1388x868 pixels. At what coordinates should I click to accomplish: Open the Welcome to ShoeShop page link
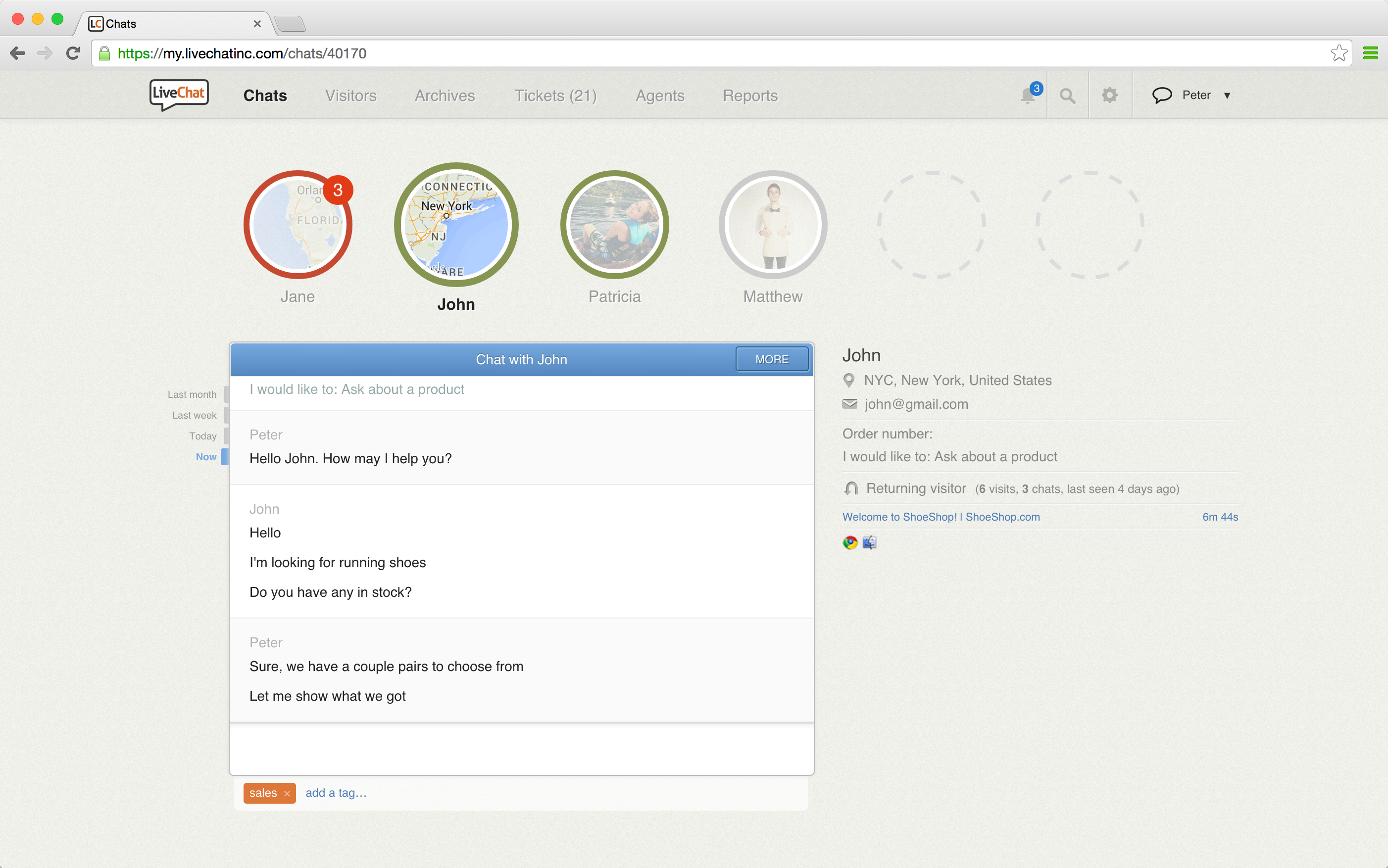(x=941, y=517)
